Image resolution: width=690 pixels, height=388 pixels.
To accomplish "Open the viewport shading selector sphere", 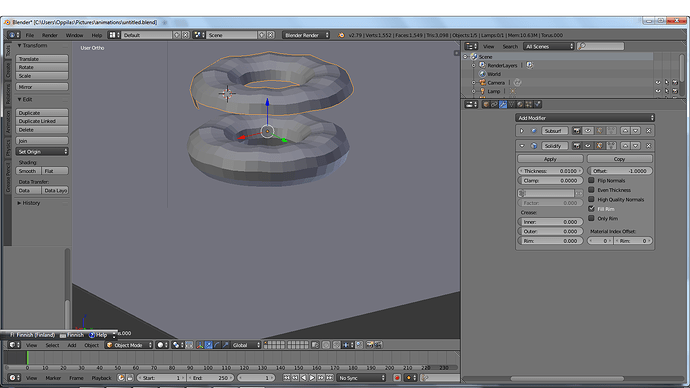I will (x=162, y=345).
